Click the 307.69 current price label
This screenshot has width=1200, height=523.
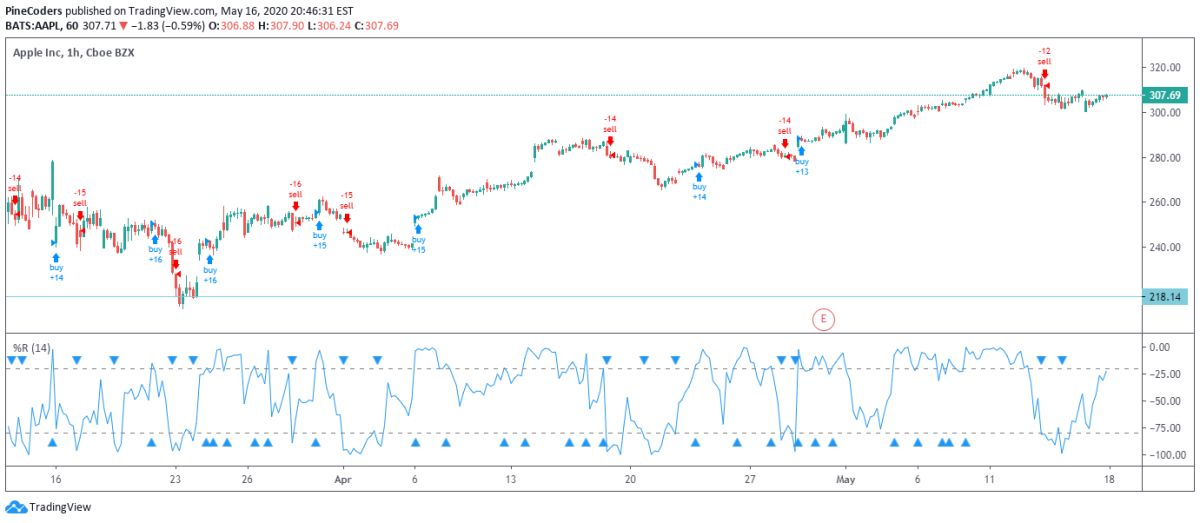(1166, 96)
